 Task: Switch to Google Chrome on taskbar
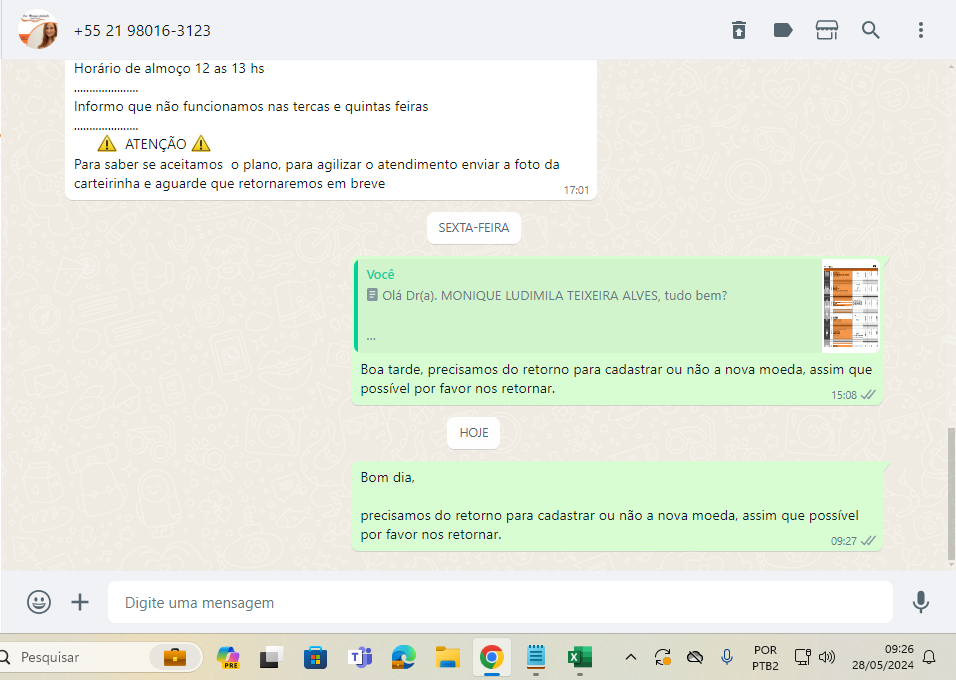[491, 657]
